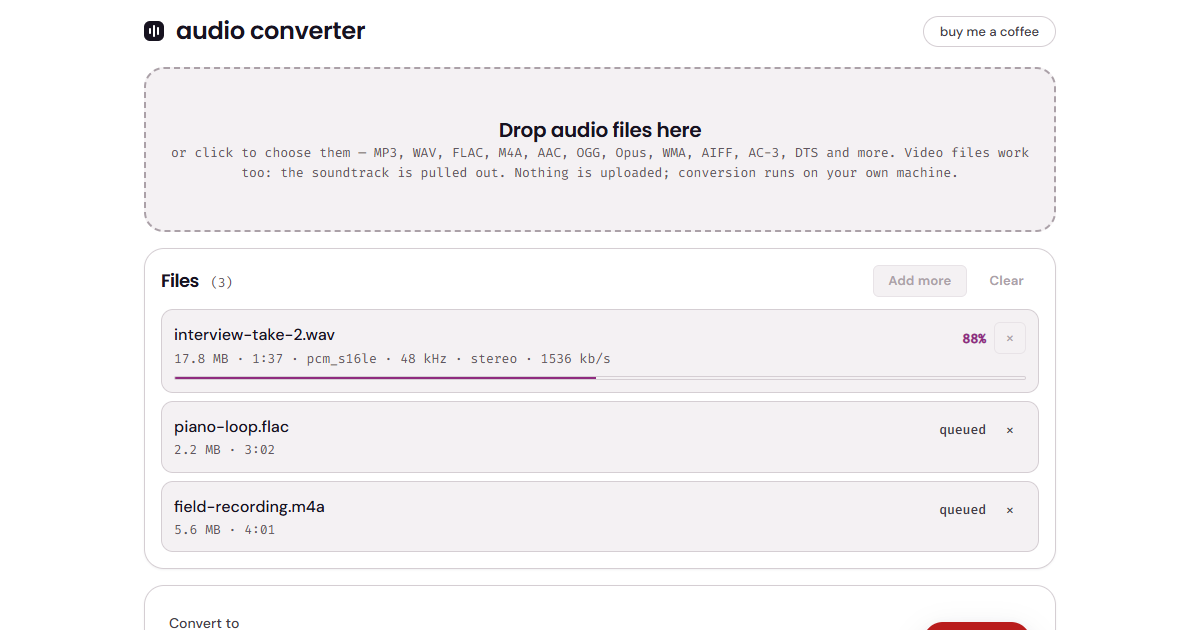Click the 17.8 MB metadata line
The width and height of the screenshot is (1200, 630).
click(x=392, y=358)
